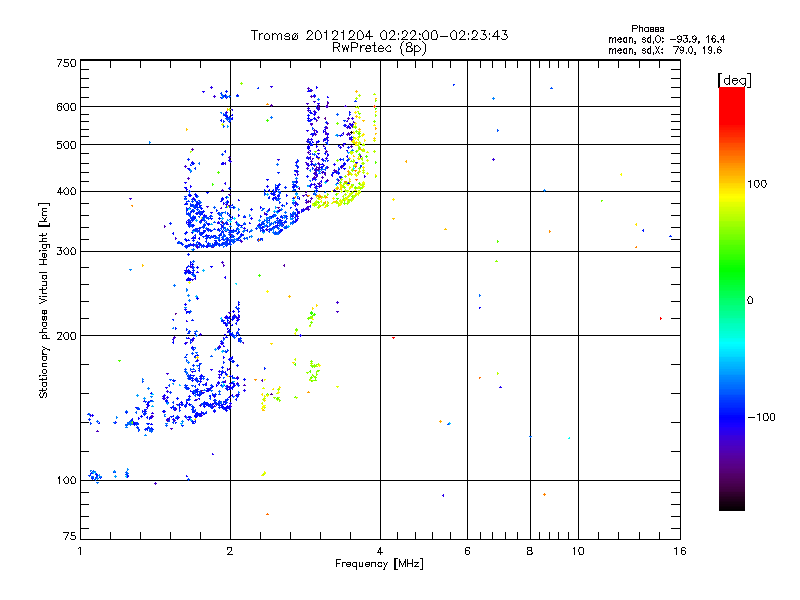The width and height of the screenshot is (800, 600).
Task: Click the '500' y-axis tick label
Action: click(66, 145)
